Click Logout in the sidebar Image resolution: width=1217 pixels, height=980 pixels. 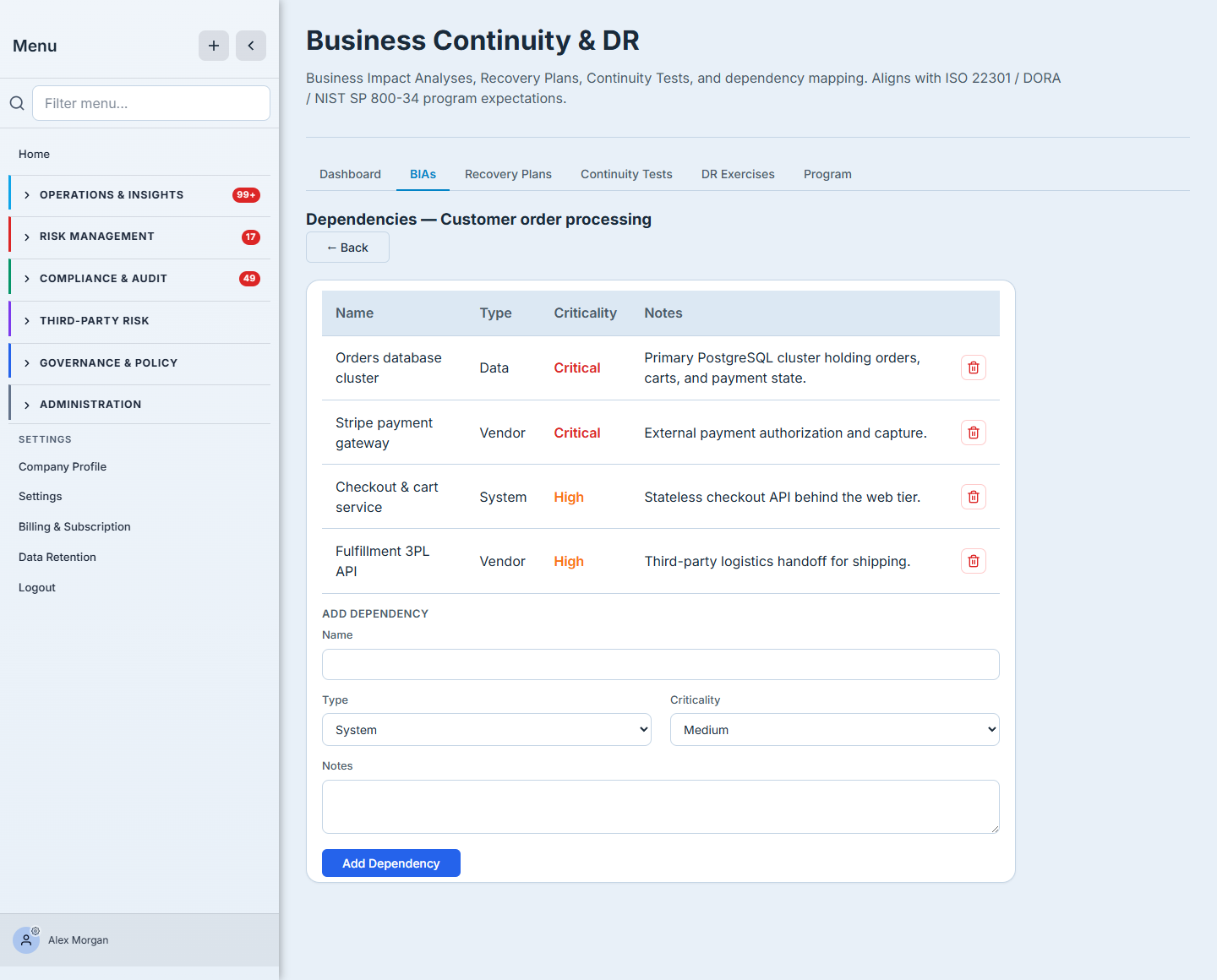coord(37,587)
